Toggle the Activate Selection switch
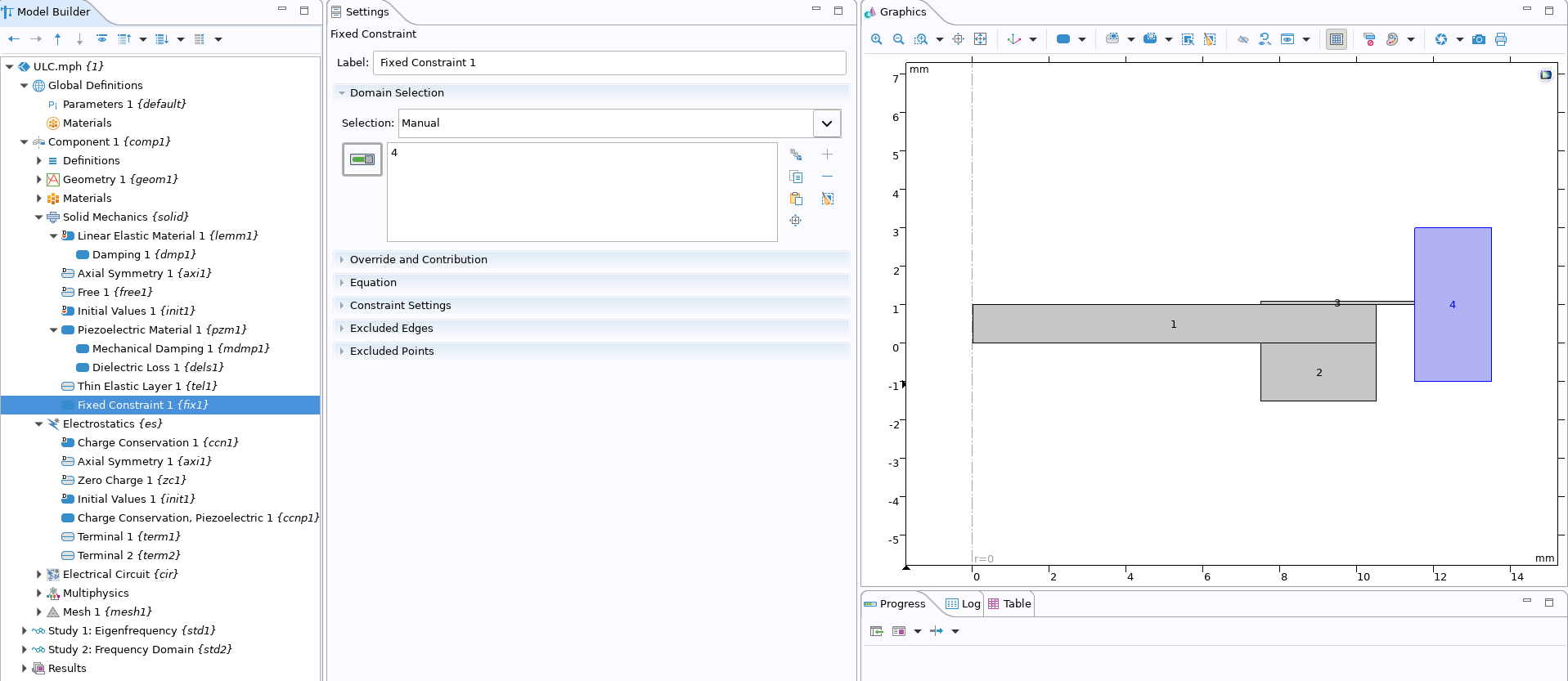The width and height of the screenshot is (1568, 681). tap(362, 159)
